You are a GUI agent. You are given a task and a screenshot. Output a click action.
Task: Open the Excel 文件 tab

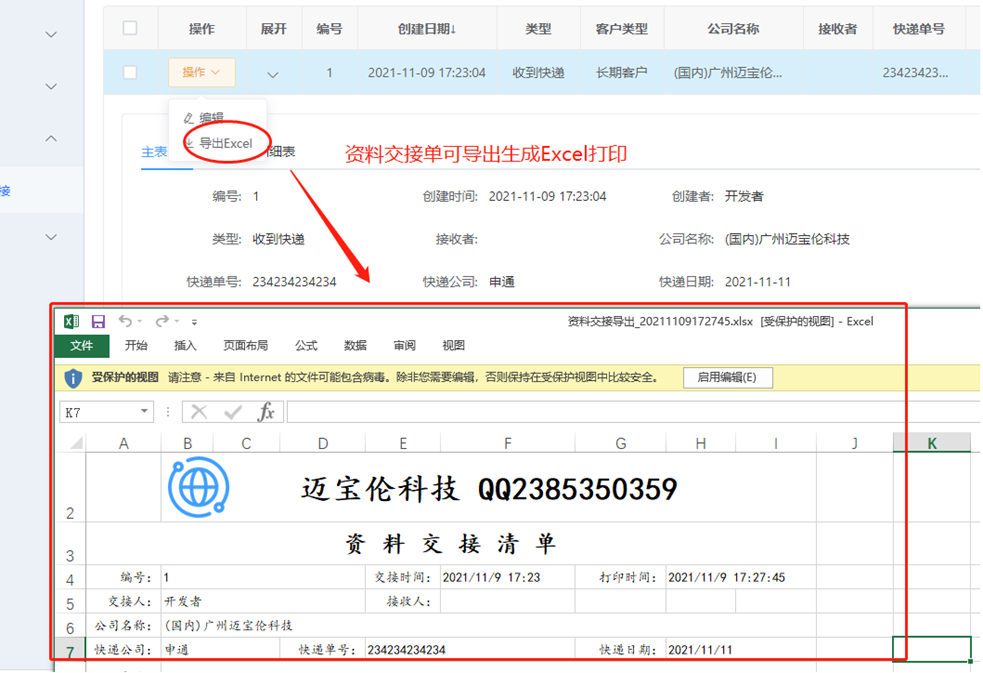click(81, 345)
